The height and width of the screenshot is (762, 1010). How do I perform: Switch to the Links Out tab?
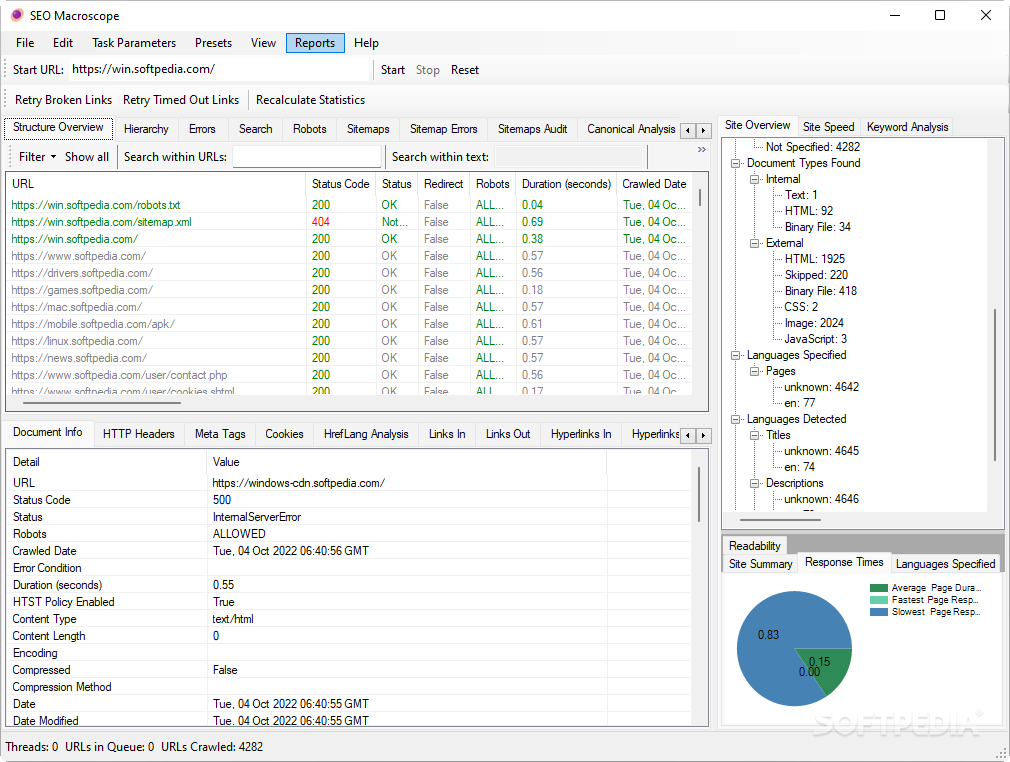[508, 434]
